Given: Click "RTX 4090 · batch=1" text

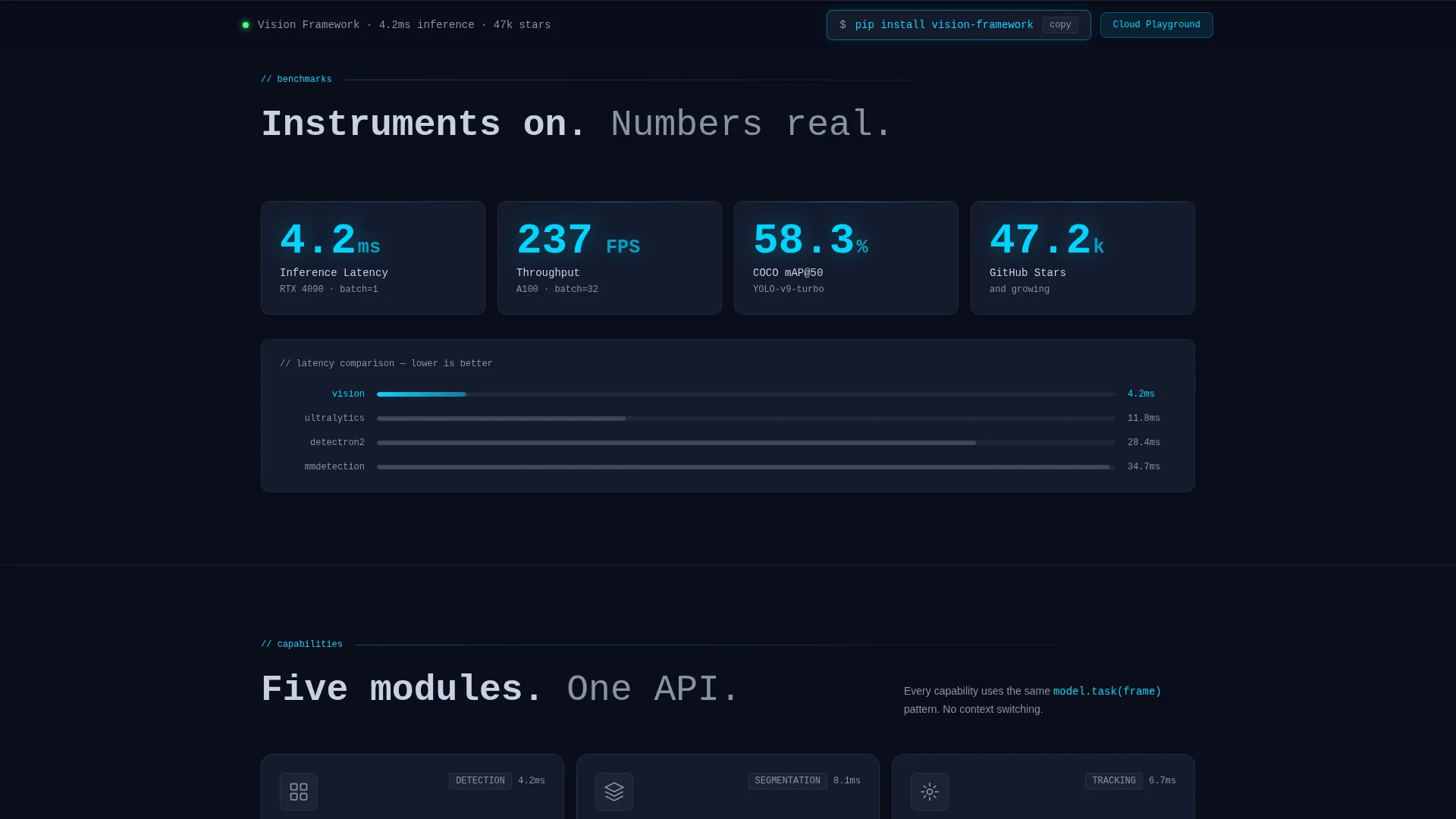Looking at the screenshot, I should coord(329,290).
